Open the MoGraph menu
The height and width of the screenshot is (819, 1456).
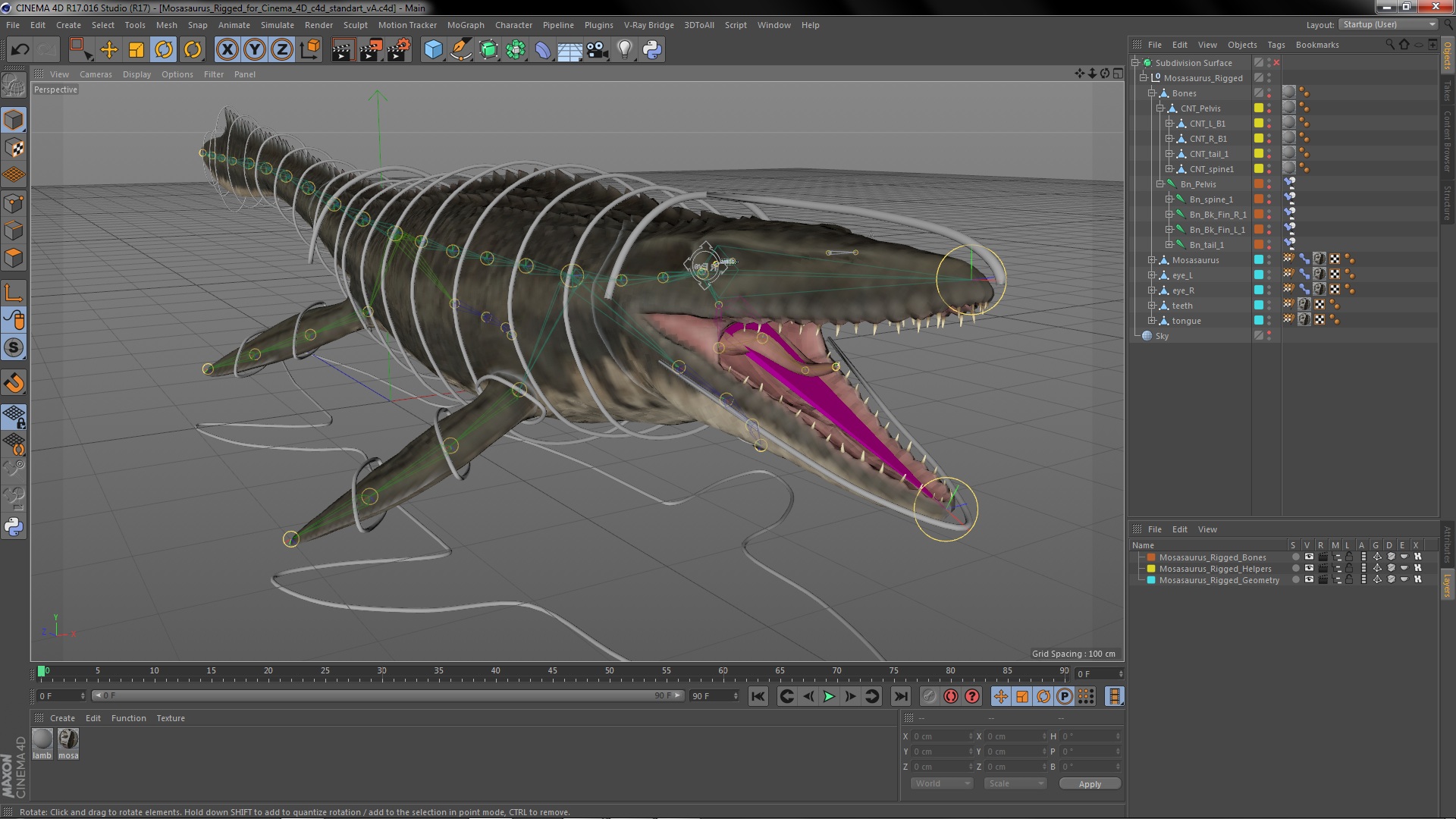pyautogui.click(x=466, y=25)
